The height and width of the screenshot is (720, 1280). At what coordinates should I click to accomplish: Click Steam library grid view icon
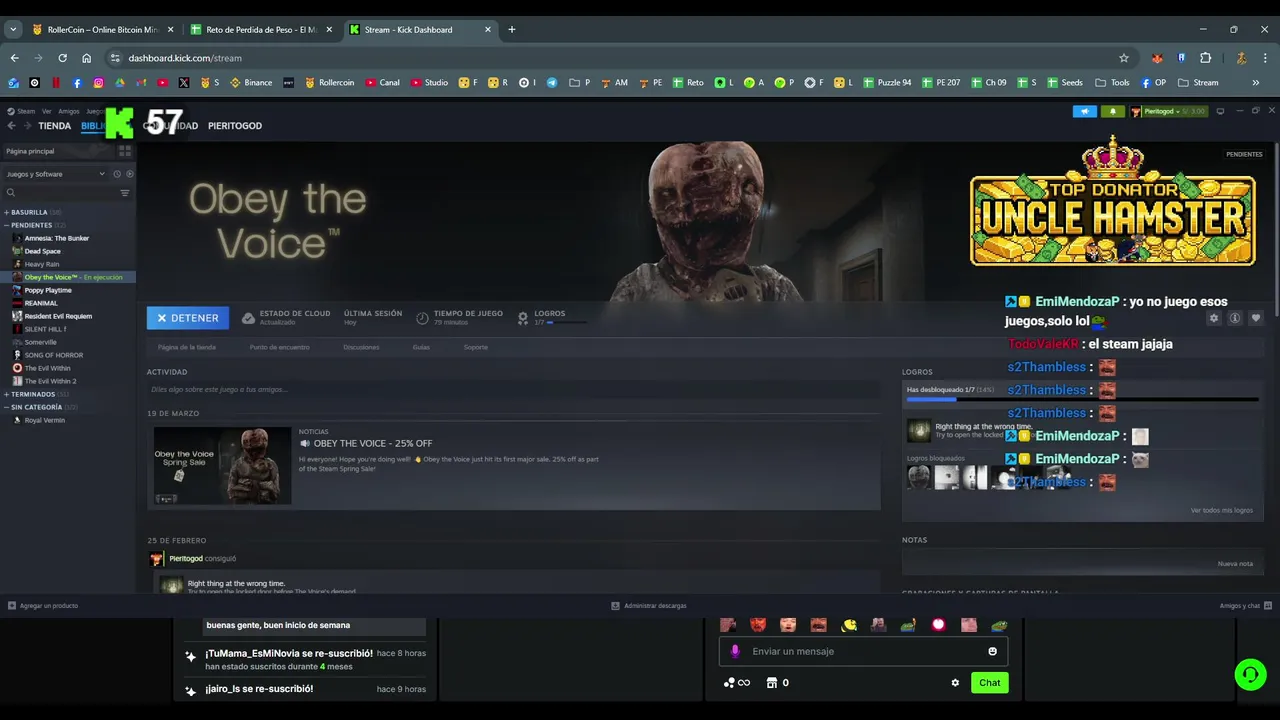[x=125, y=151]
